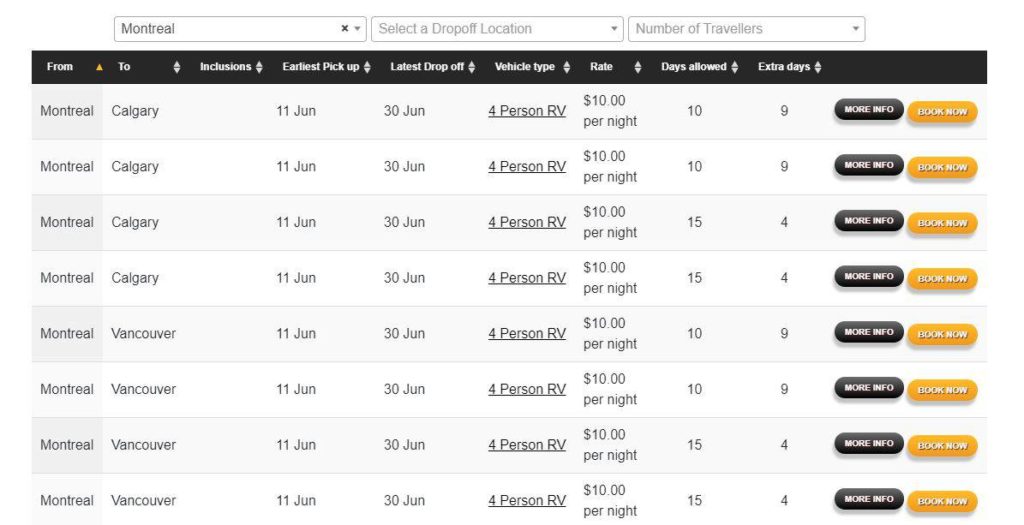View More Info for the first Calgary row
Screen dimensions: 1024x525
869,110
